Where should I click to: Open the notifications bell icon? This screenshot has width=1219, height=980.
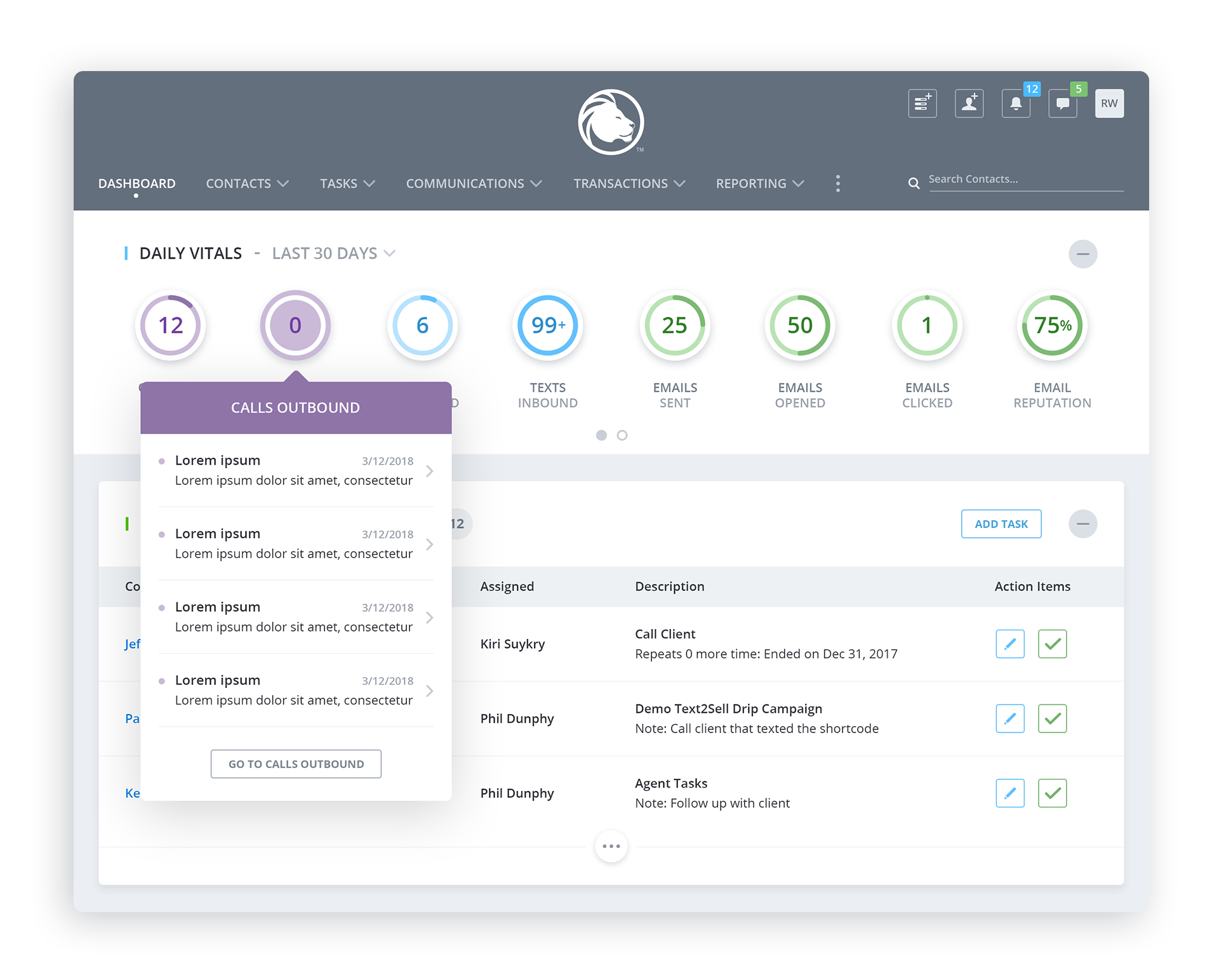click(1015, 103)
